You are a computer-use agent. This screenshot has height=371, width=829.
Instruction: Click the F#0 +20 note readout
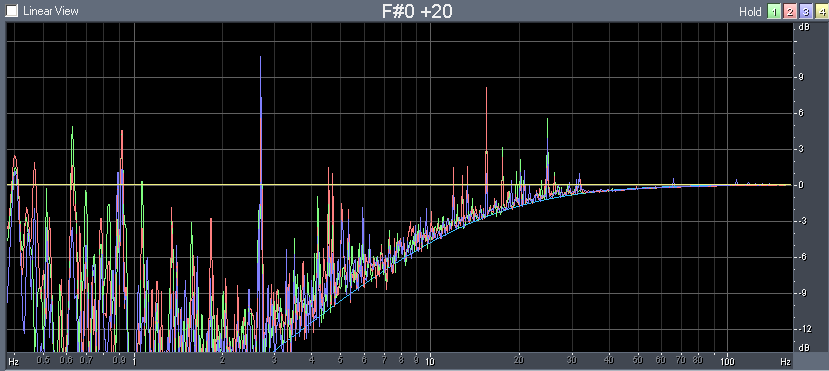click(x=417, y=11)
